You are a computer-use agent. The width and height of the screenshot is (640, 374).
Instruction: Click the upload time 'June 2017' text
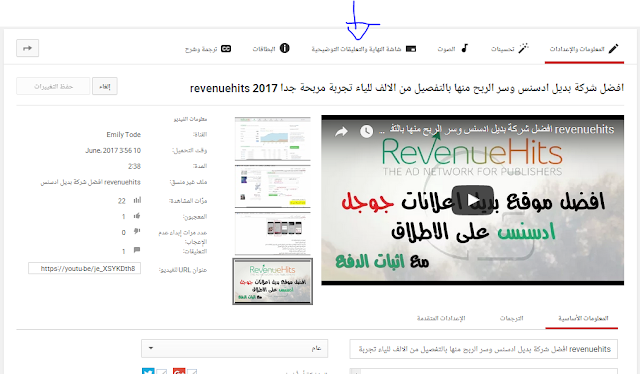click(113, 150)
